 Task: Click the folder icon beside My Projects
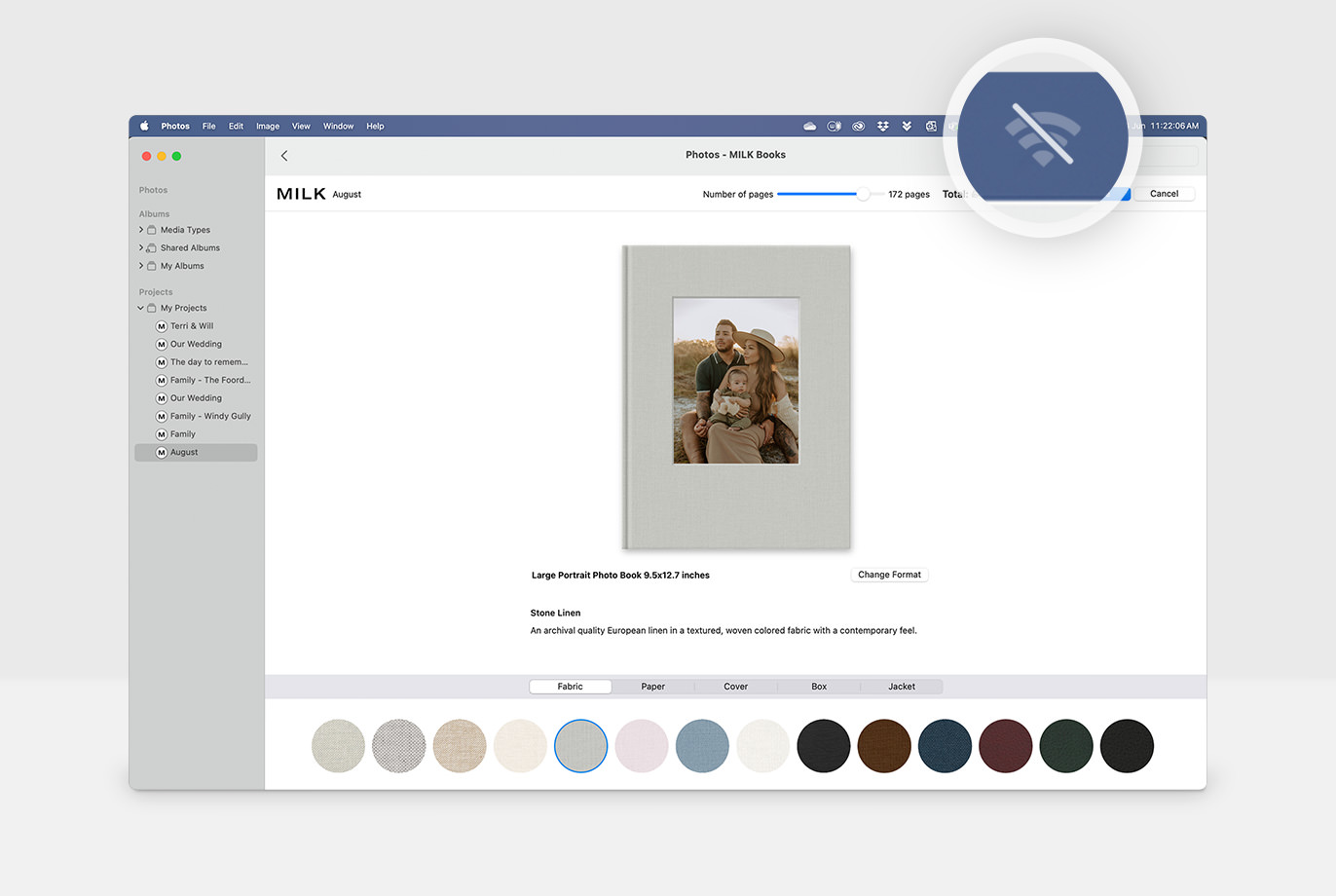[151, 308]
